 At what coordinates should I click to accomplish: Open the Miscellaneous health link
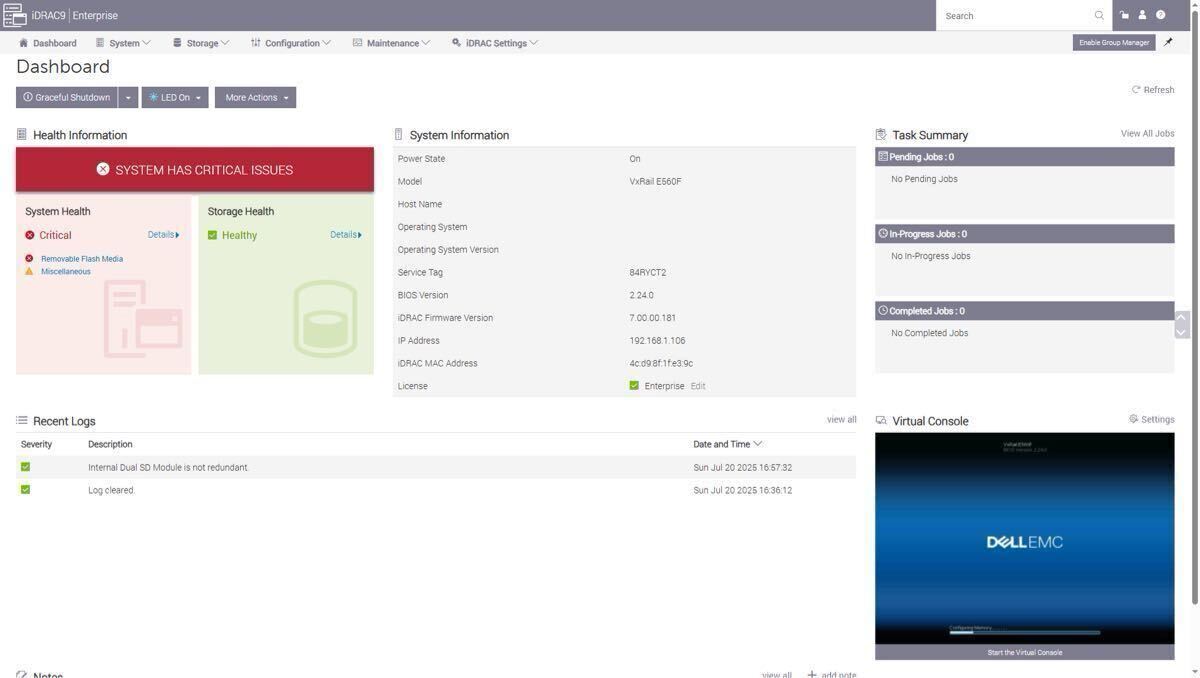(66, 272)
